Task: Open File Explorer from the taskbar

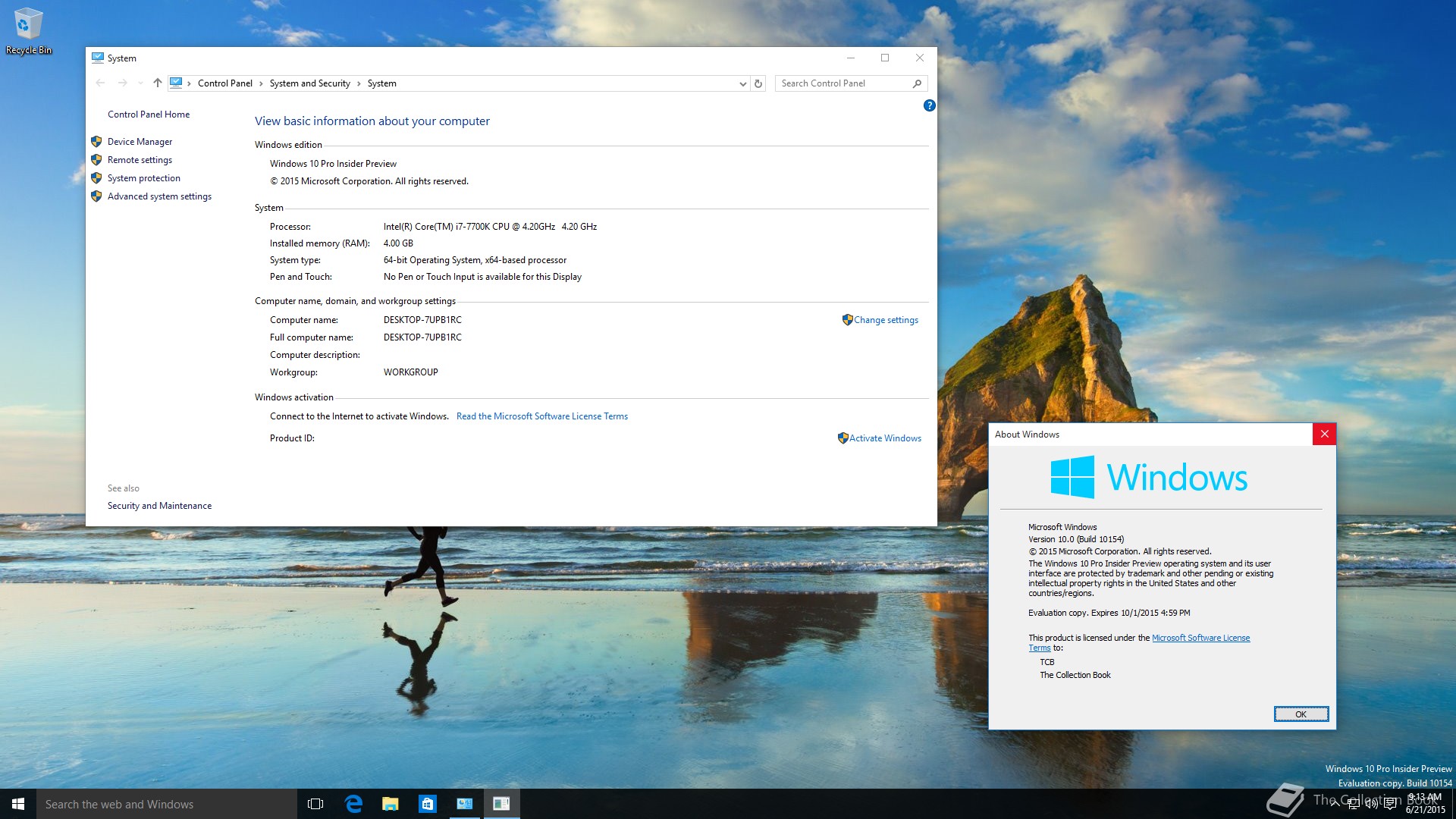Action: (x=391, y=804)
